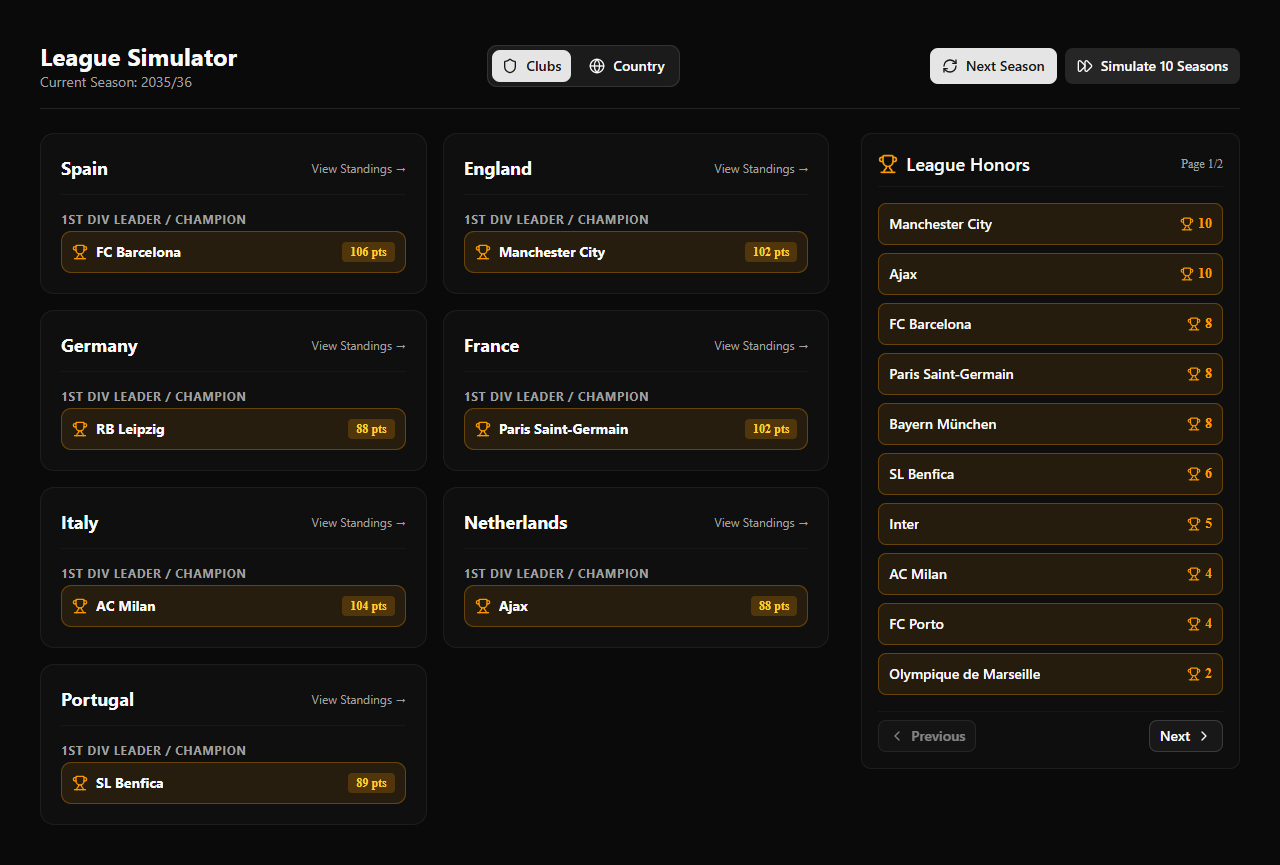The image size is (1280, 865).
Task: Click the trophy icon next to Ajax champion
Action: (483, 606)
